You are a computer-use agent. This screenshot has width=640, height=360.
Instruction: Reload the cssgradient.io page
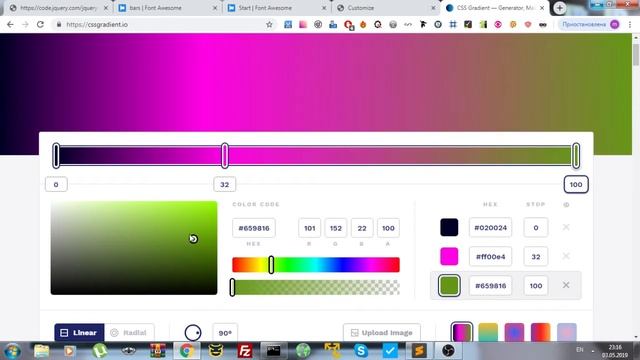pos(40,24)
